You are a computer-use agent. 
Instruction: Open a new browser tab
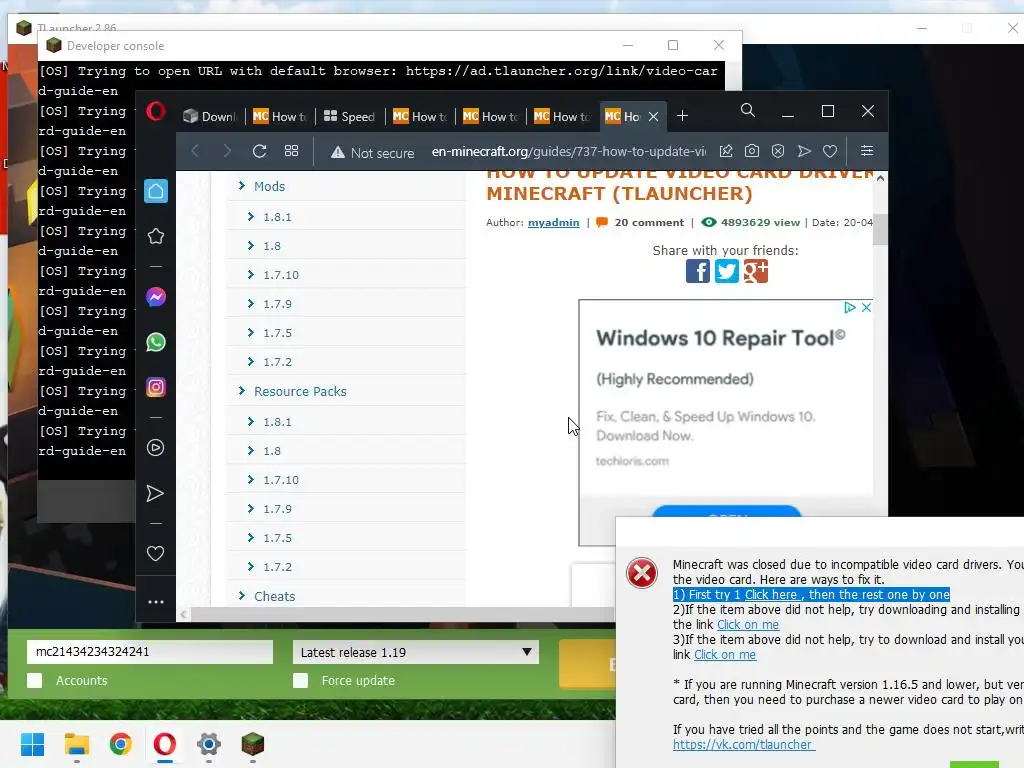[x=682, y=116]
